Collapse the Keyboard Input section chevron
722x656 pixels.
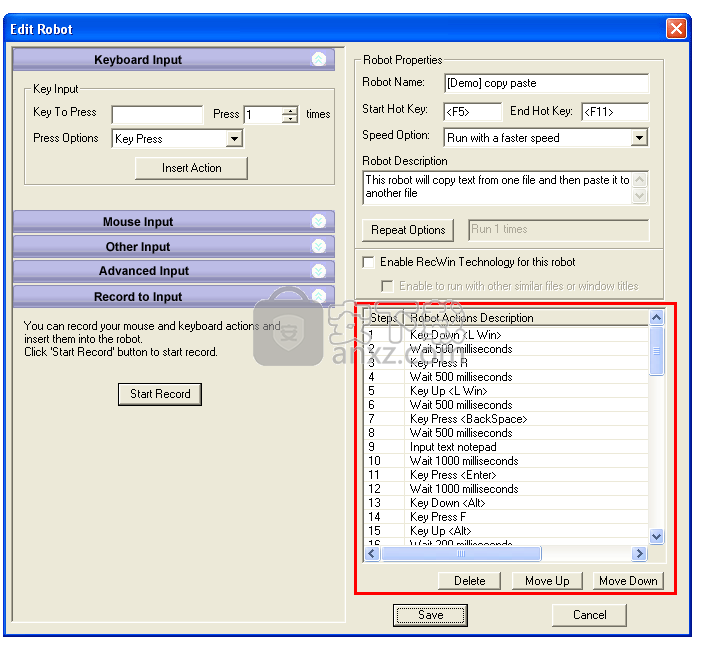319,59
